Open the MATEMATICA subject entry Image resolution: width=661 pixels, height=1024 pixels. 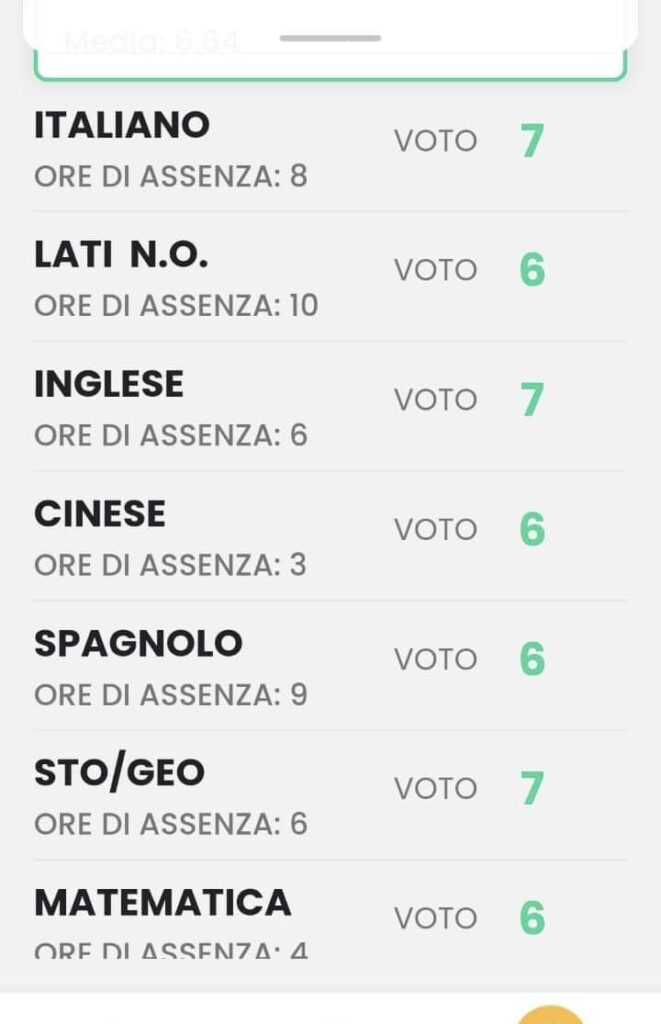point(330,910)
